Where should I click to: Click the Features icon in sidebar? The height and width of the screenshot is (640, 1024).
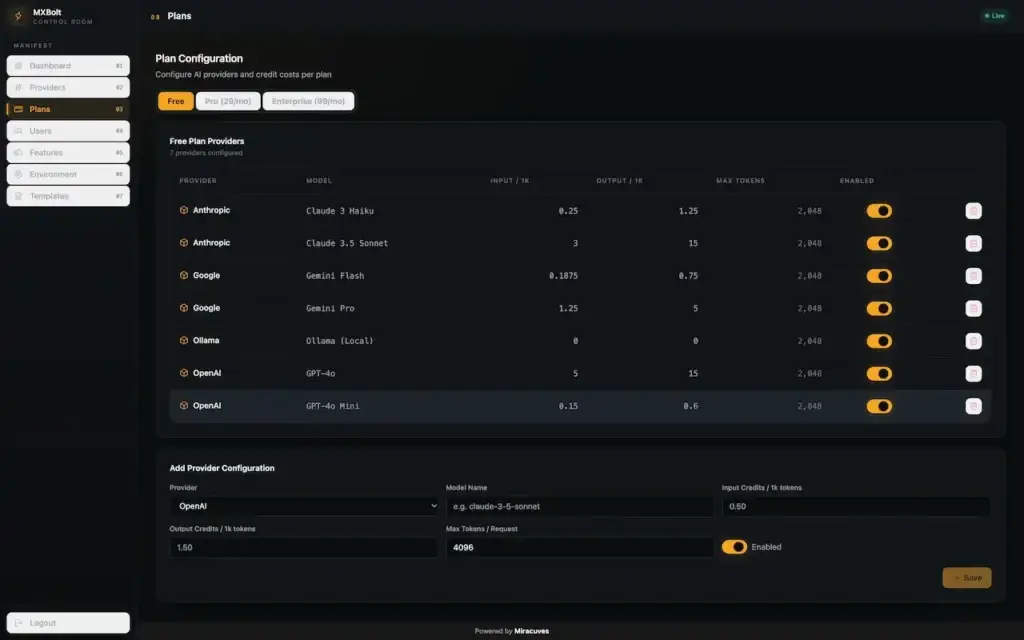click(18, 153)
